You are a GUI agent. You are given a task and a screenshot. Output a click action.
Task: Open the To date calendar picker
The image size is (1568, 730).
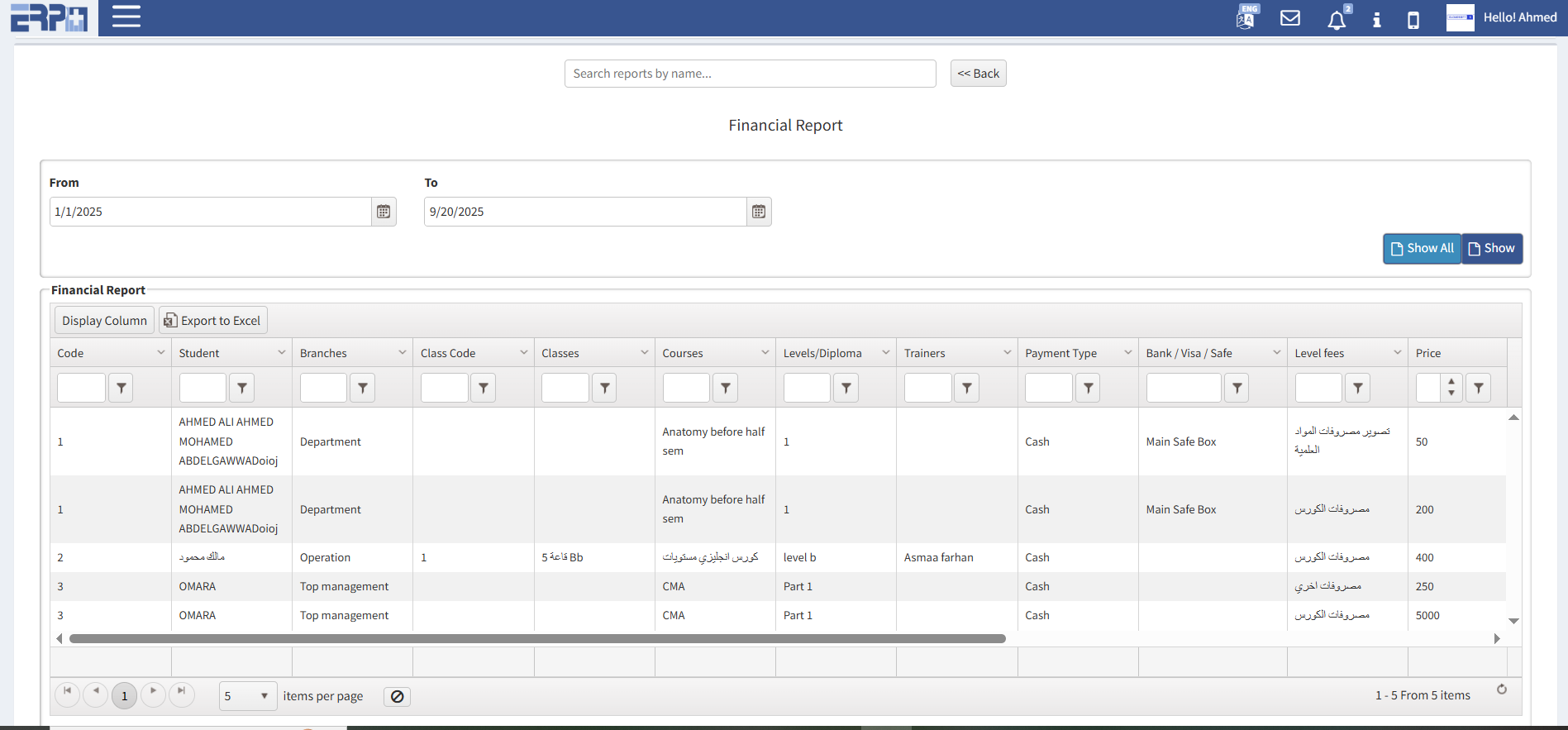(758, 212)
